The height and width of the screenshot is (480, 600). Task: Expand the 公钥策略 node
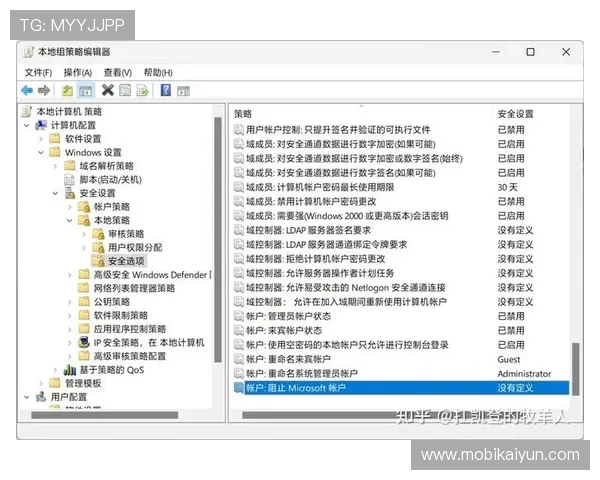[70, 302]
